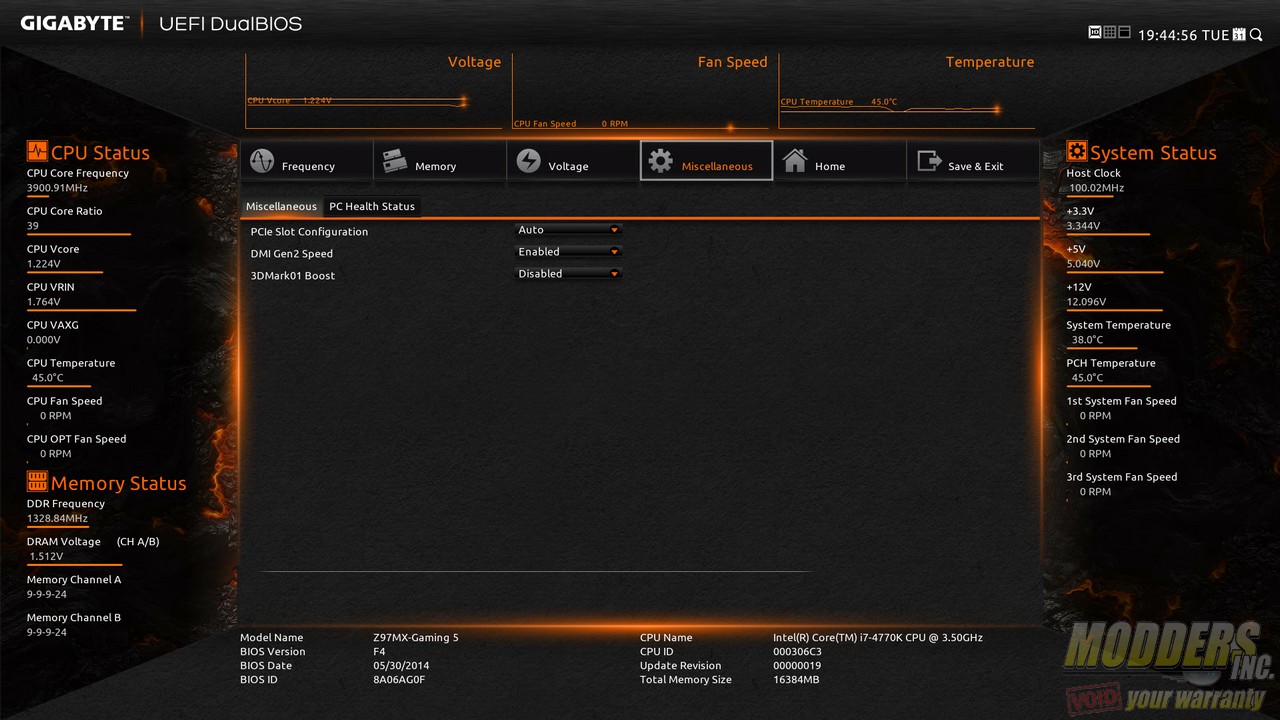Click the BIOS Date value "05/30/2014"

400,666
